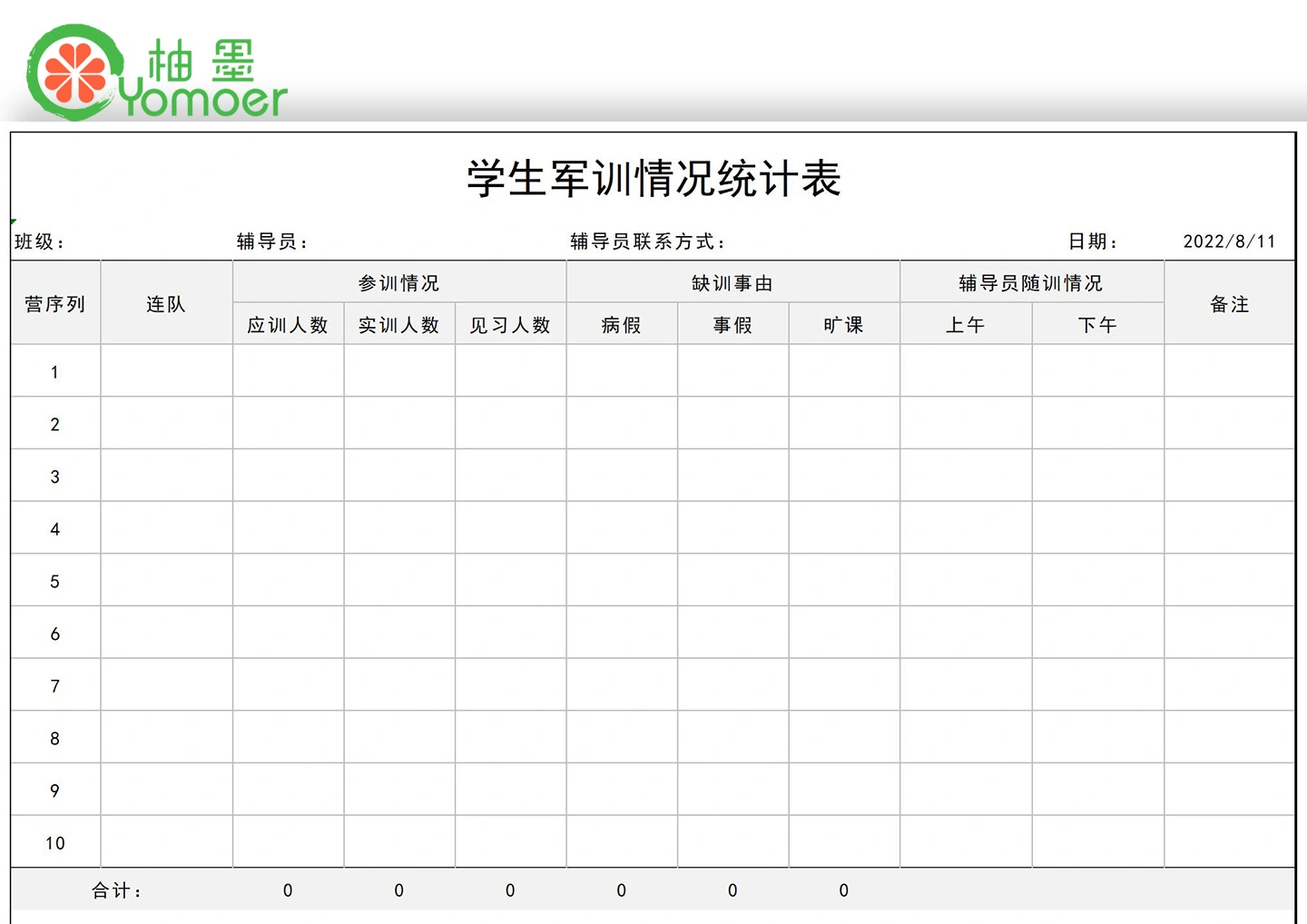Viewport: 1307px width, 924px height.
Task: Select the 营序列 header cell
Action: click(55, 304)
